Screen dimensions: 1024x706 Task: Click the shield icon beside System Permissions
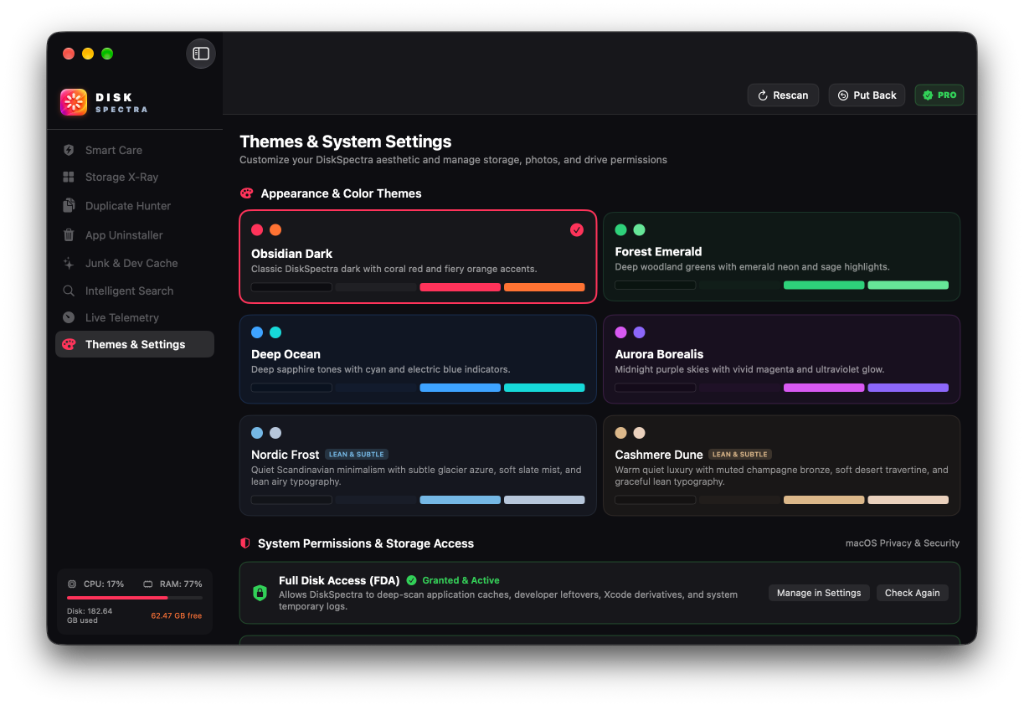[246, 543]
